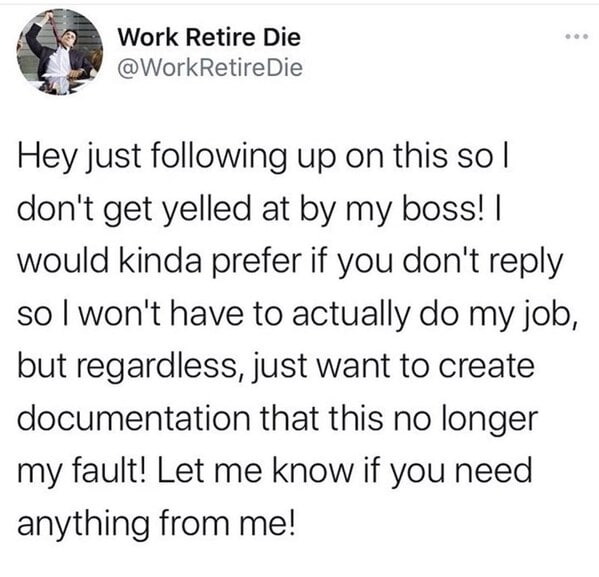Click the word "know" in the last lines
The height and width of the screenshot is (577, 599).
(x=312, y=471)
